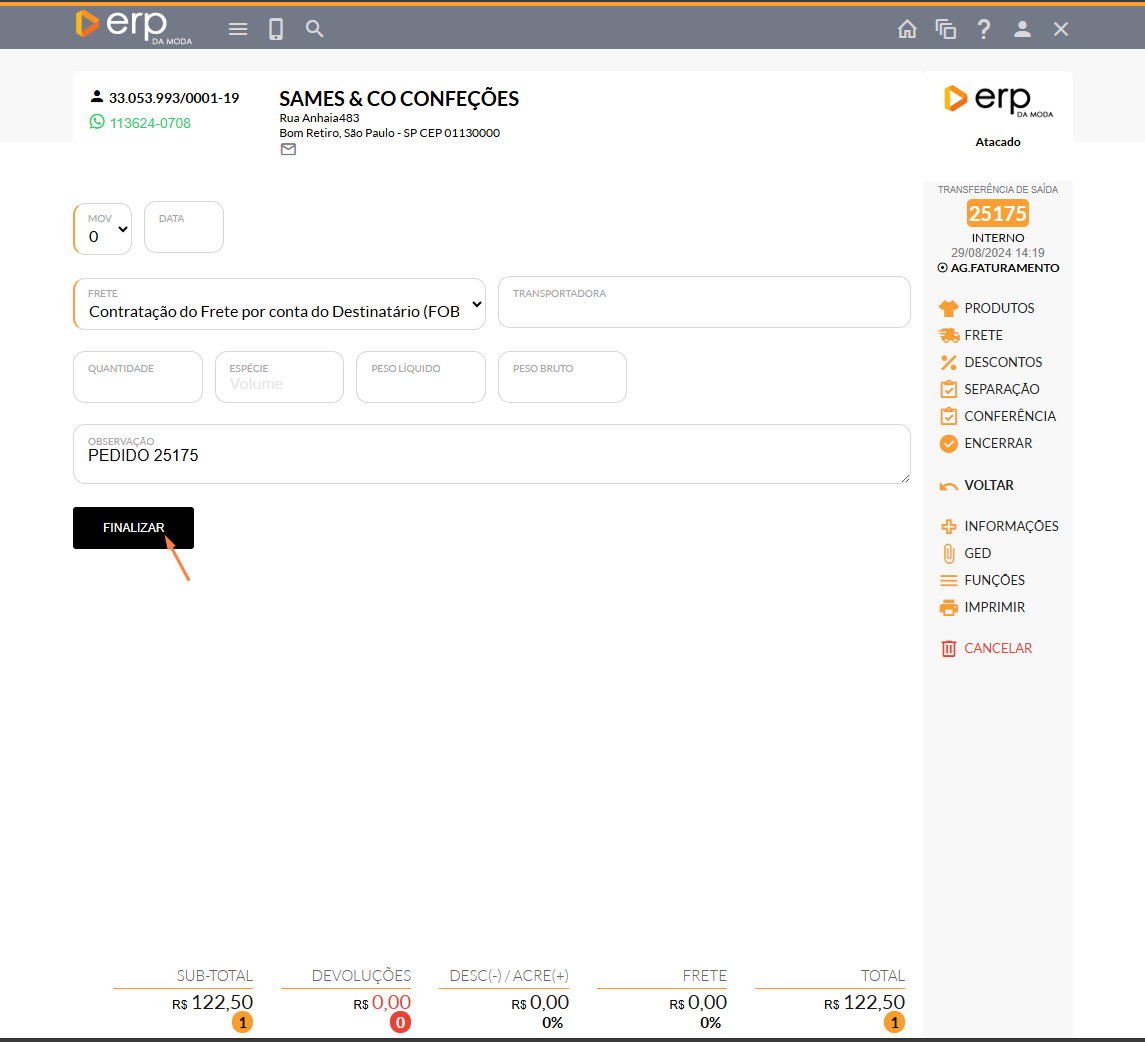Image resolution: width=1145 pixels, height=1042 pixels.
Task: Click Cancelar trash option
Action: coord(997,648)
